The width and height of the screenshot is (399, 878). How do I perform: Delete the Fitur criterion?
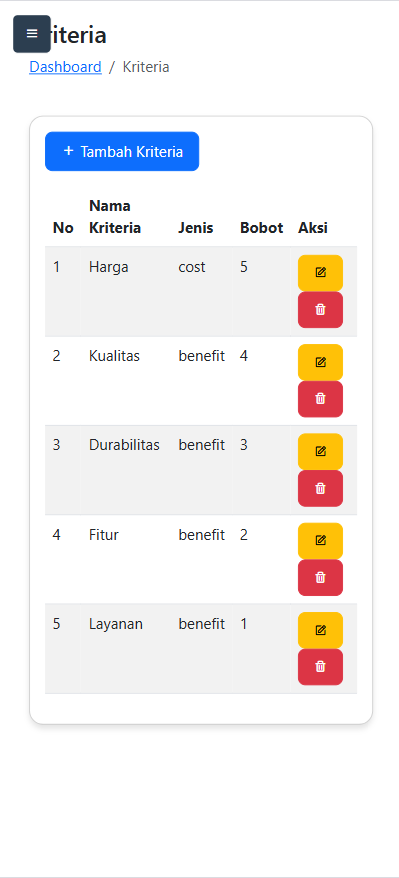coord(320,577)
